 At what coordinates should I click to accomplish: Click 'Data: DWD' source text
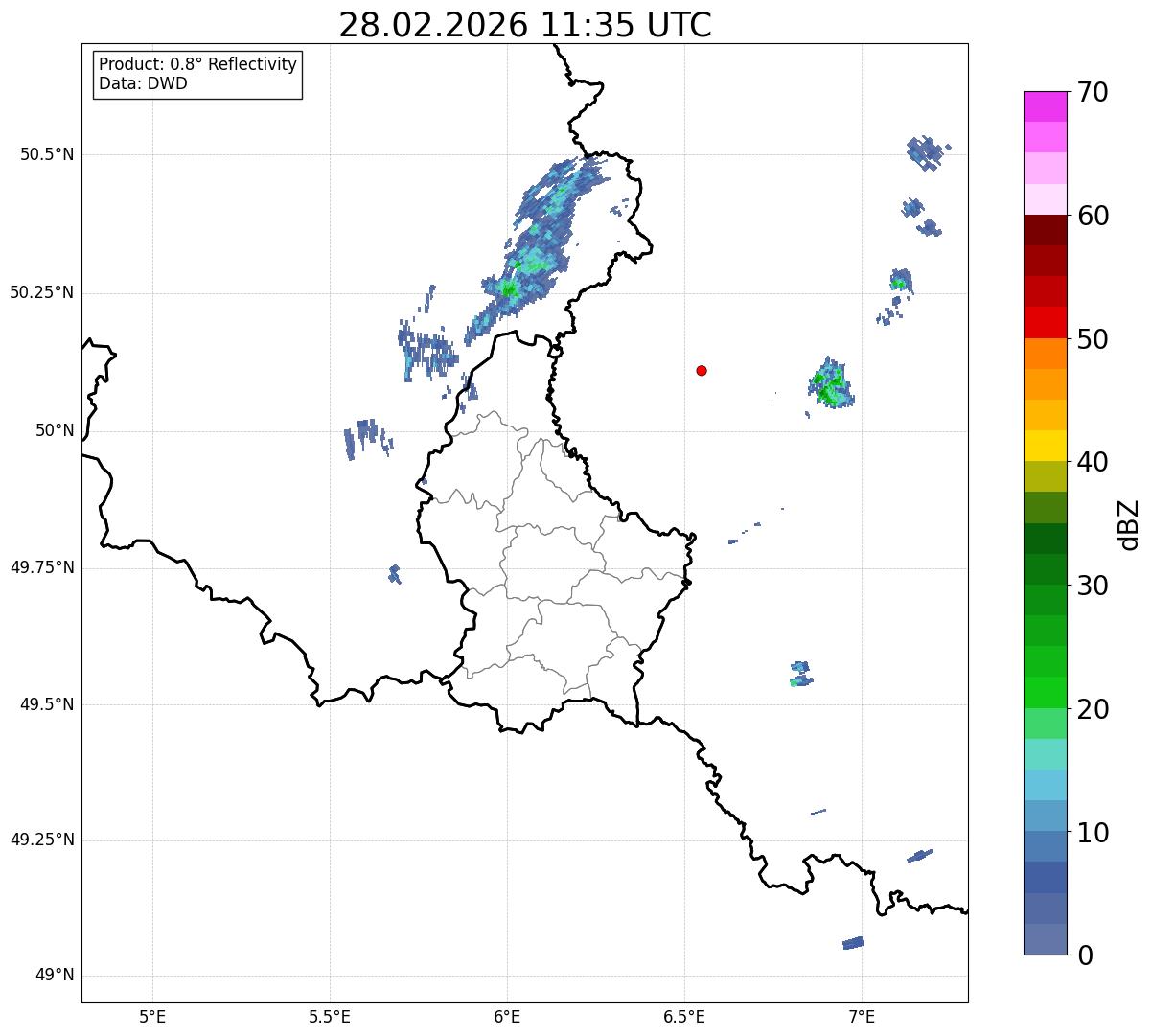143,83
